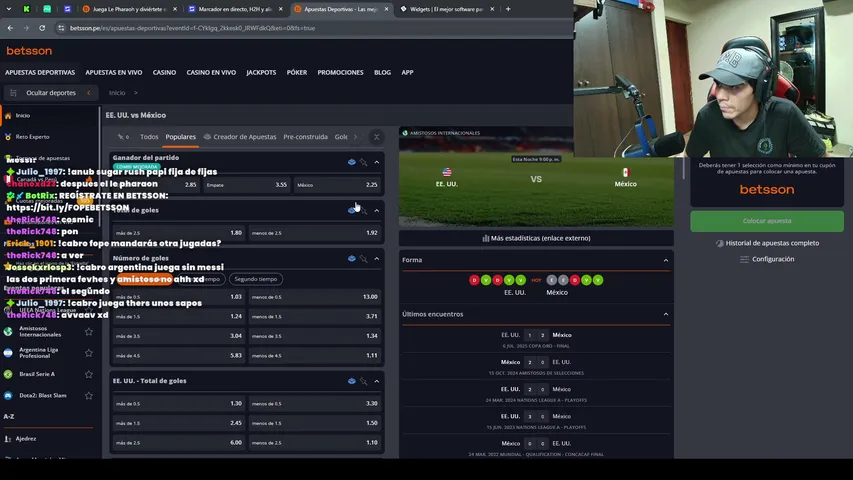Close the Apuestas Deportivas browser tab
This screenshot has height=480, width=853.
[386, 9]
